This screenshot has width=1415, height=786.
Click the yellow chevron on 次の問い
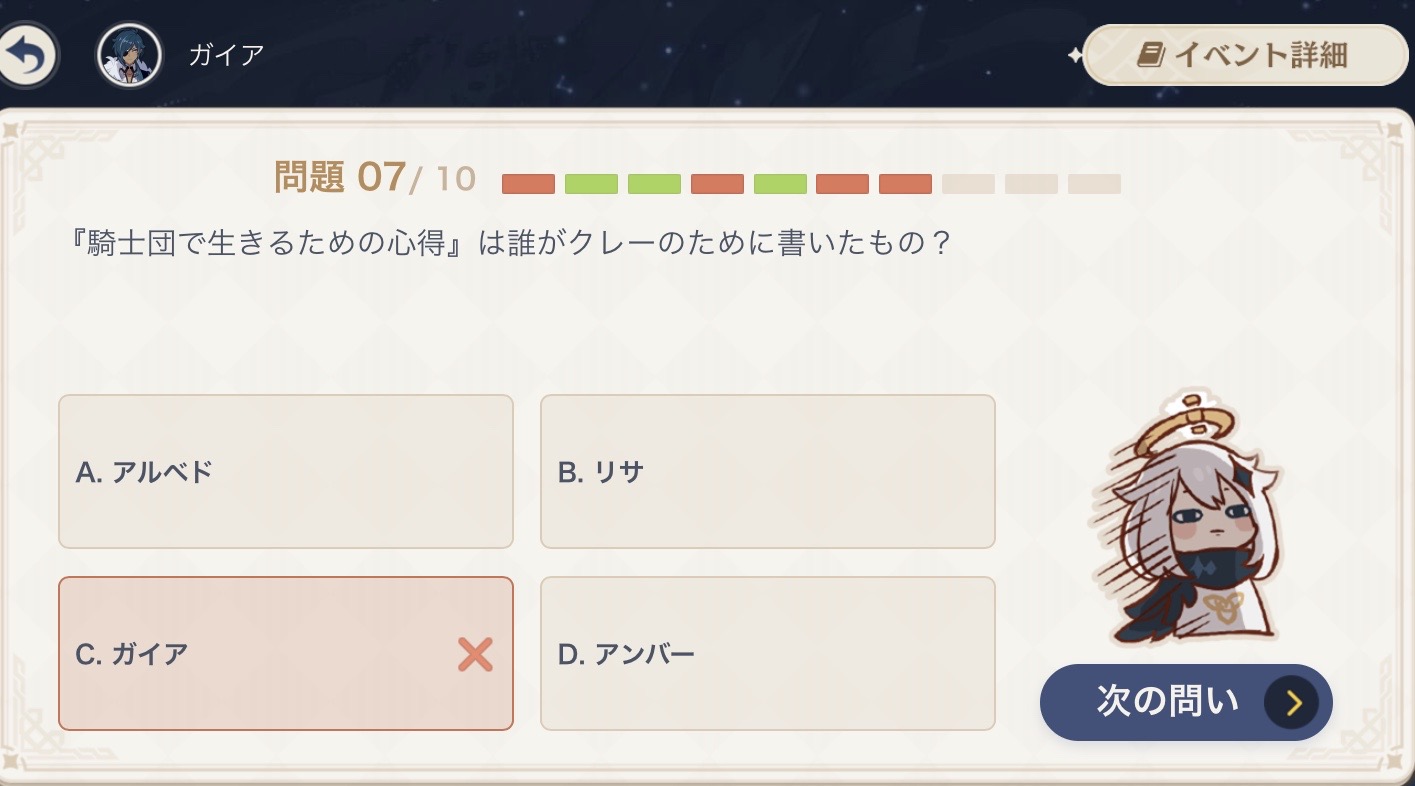pos(1292,703)
